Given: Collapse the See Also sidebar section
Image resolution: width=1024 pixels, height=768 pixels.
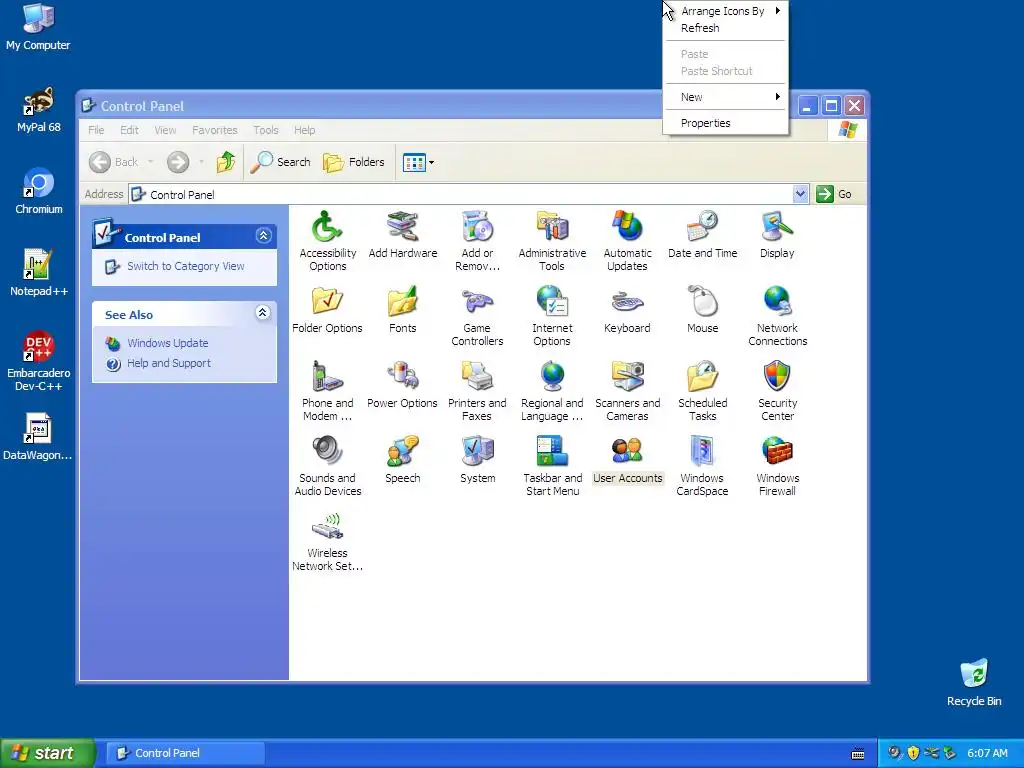Looking at the screenshot, I should 263,313.
